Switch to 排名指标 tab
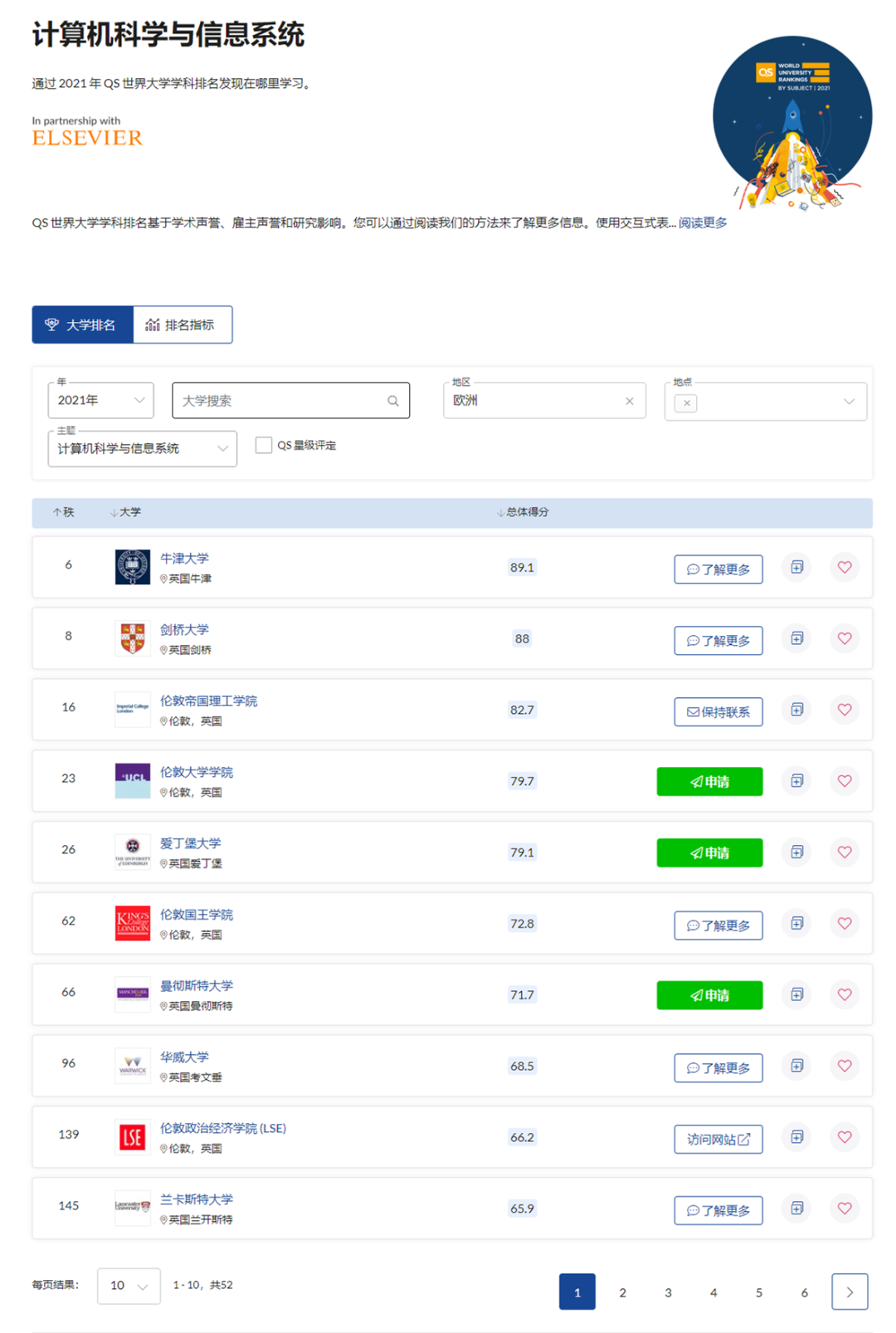Screen dimensions: 896x1333 point(183,325)
